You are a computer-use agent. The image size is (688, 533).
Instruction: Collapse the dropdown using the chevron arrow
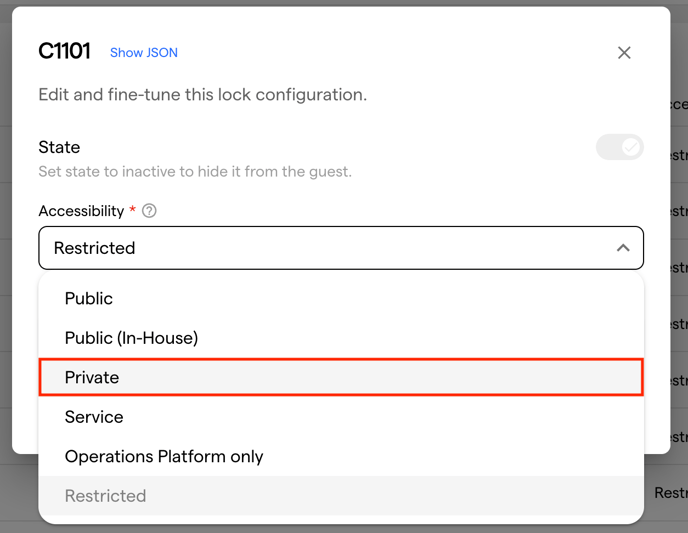(x=622, y=248)
